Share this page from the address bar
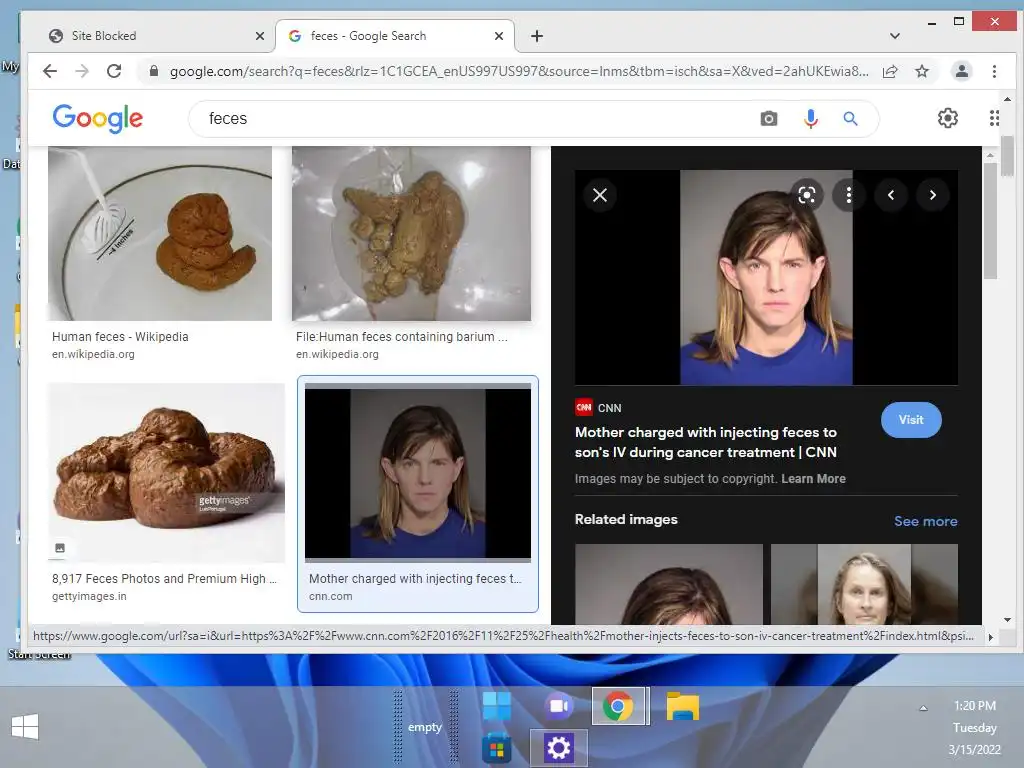 889,71
